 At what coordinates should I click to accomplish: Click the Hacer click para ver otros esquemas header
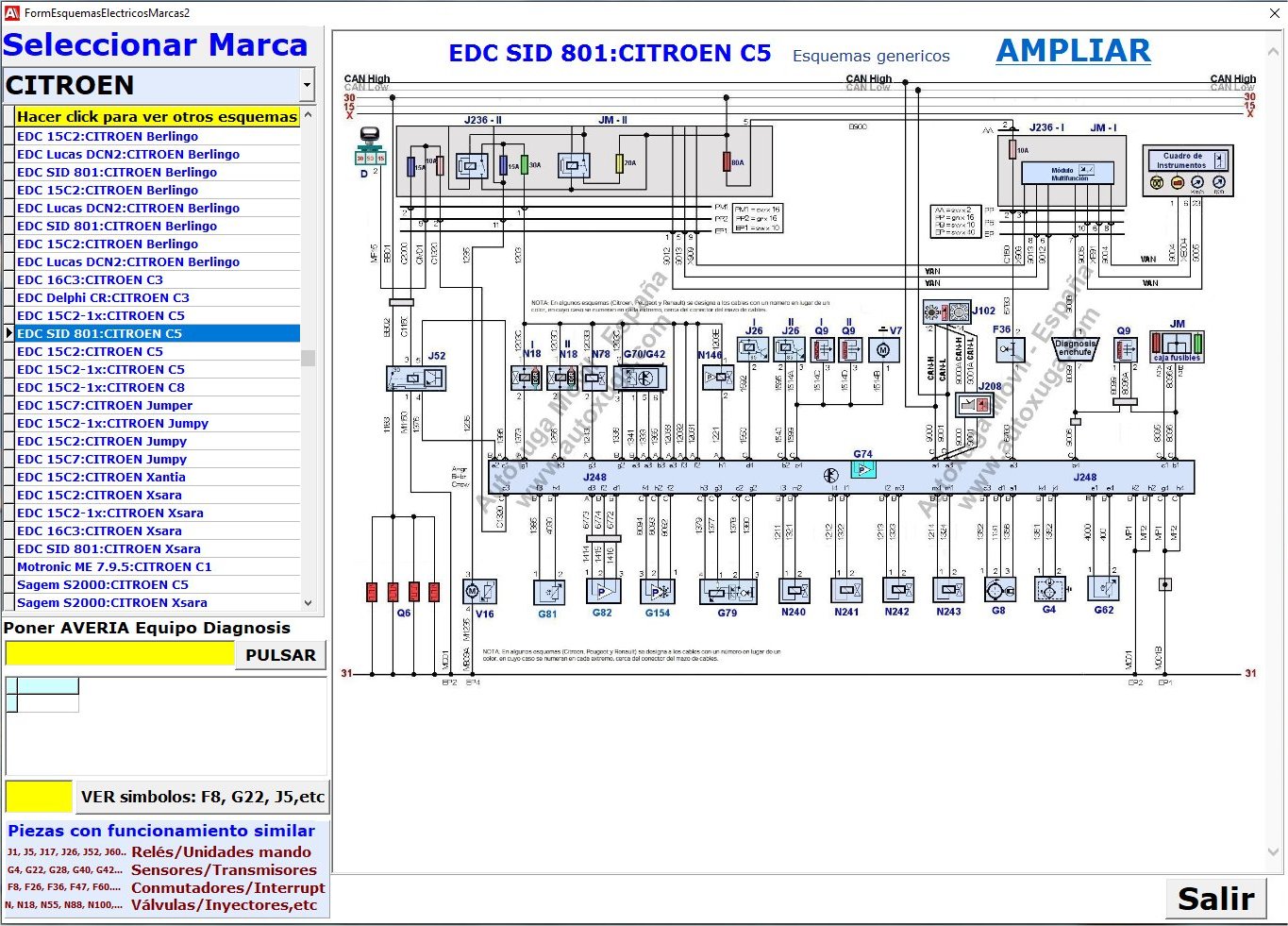(158, 117)
